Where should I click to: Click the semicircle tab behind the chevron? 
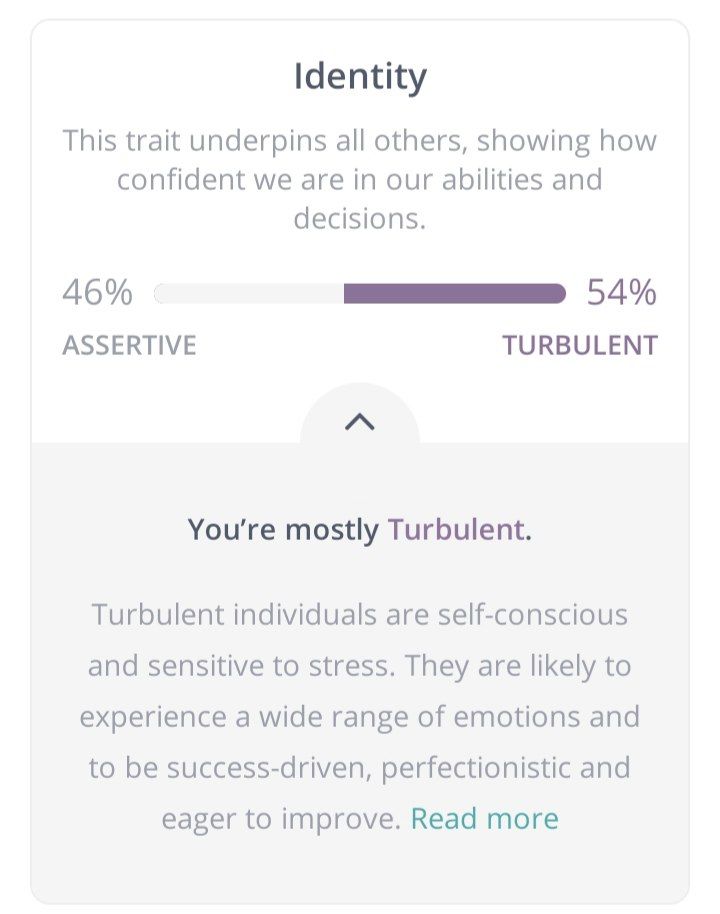[x=360, y=414]
